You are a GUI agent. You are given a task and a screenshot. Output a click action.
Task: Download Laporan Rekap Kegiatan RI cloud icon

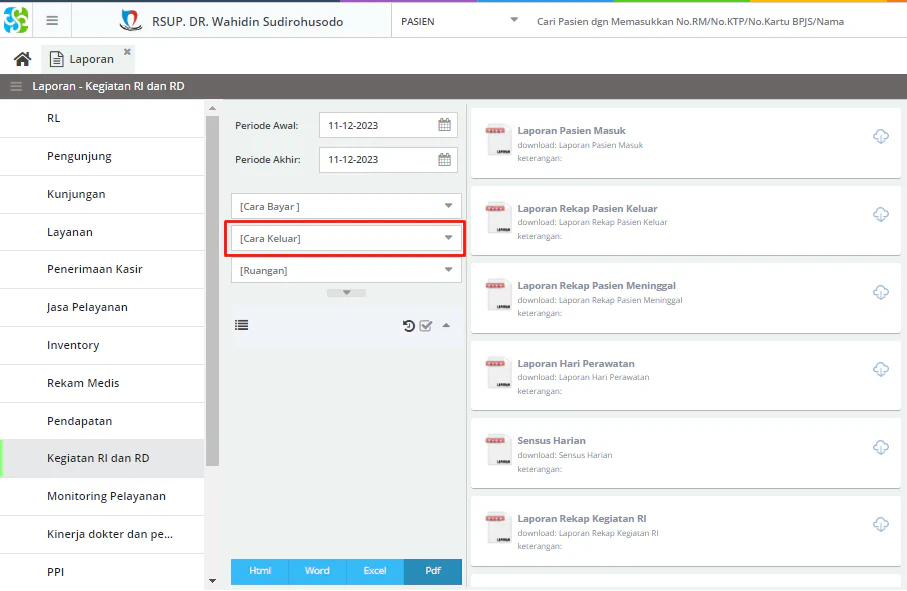click(880, 524)
